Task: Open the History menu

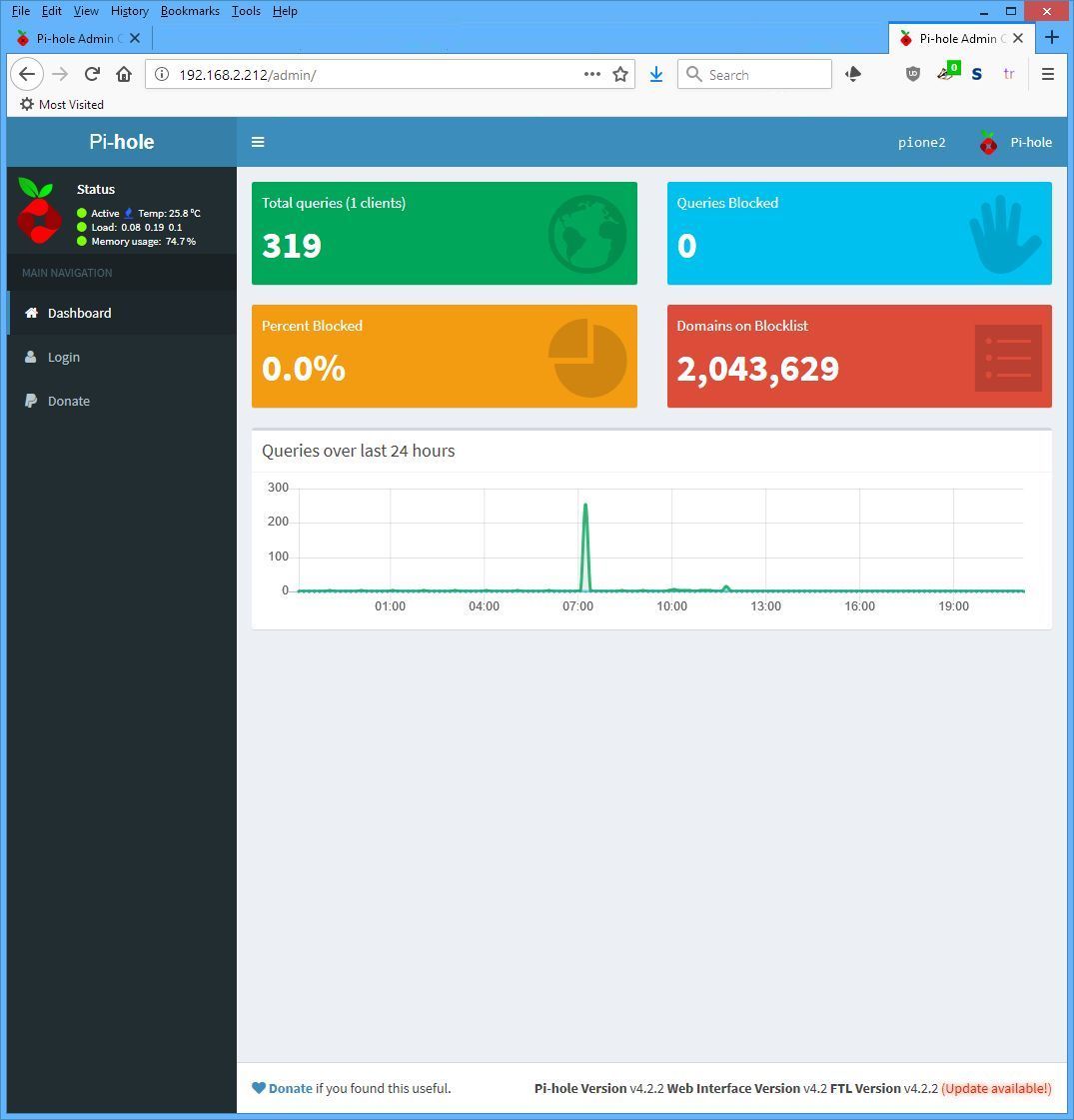Action: [129, 11]
